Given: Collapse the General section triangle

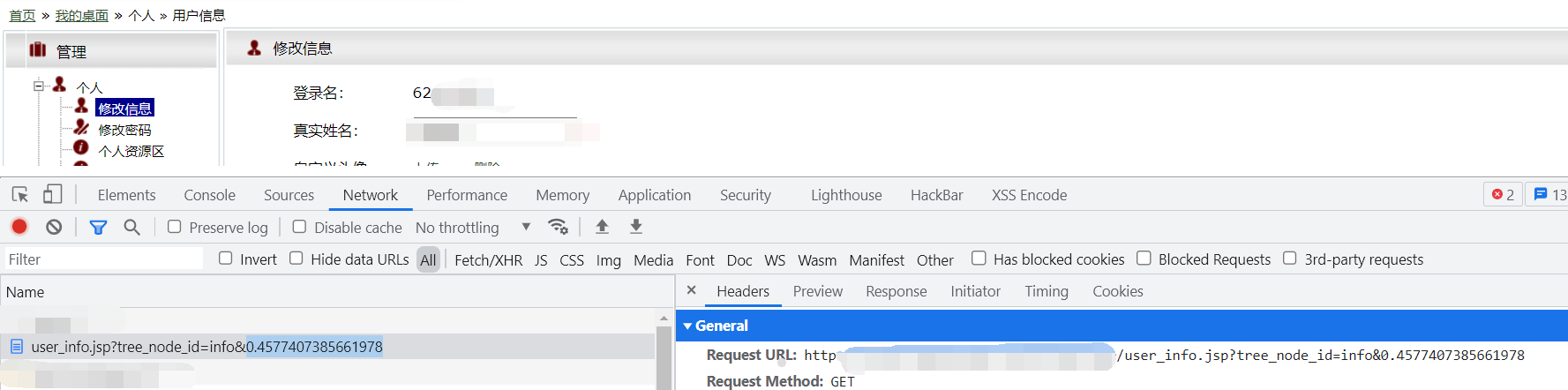Looking at the screenshot, I should coord(687,326).
